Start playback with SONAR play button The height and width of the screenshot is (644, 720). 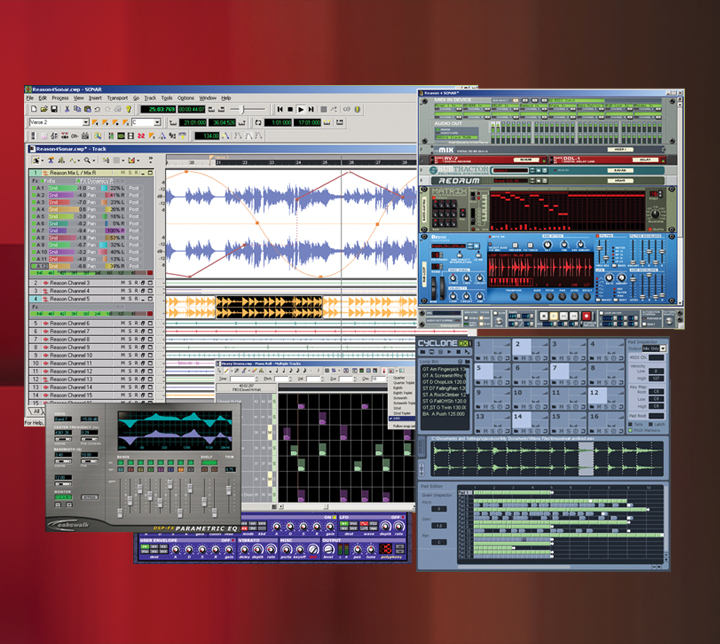301,109
